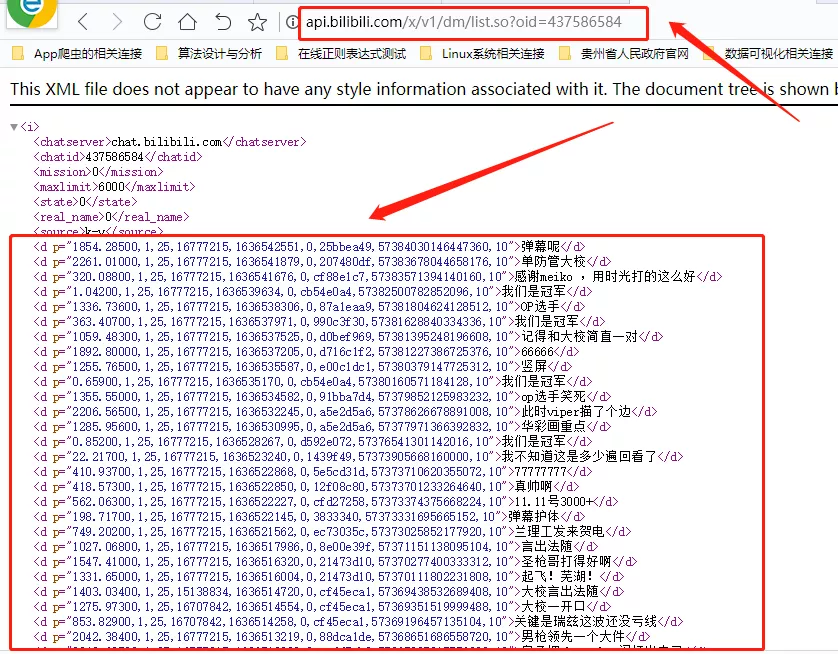Collapse the <i> root XML node
The image size is (838, 654).
(14, 127)
